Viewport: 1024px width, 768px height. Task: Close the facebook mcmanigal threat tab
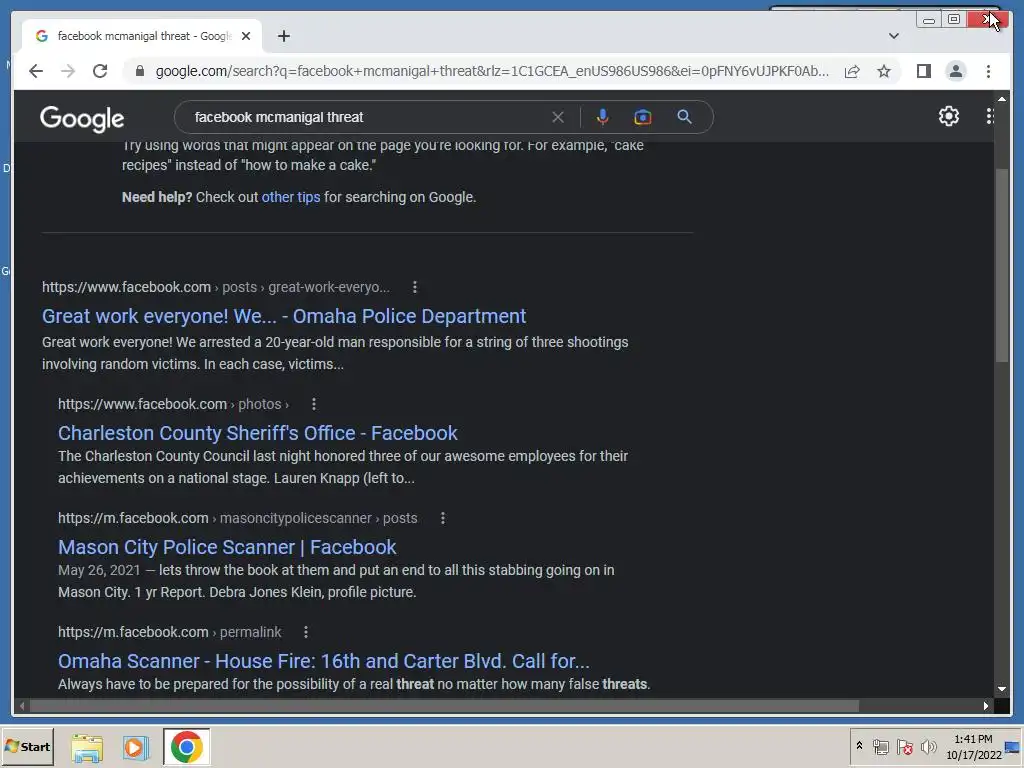click(246, 36)
